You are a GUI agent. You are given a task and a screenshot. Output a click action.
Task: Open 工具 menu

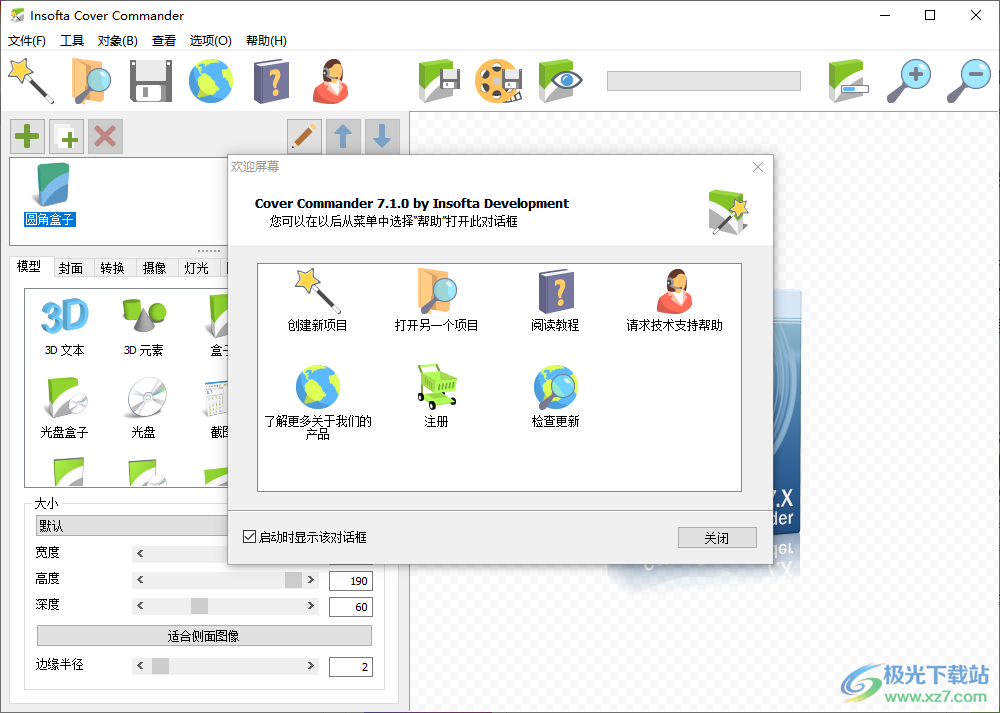(72, 41)
